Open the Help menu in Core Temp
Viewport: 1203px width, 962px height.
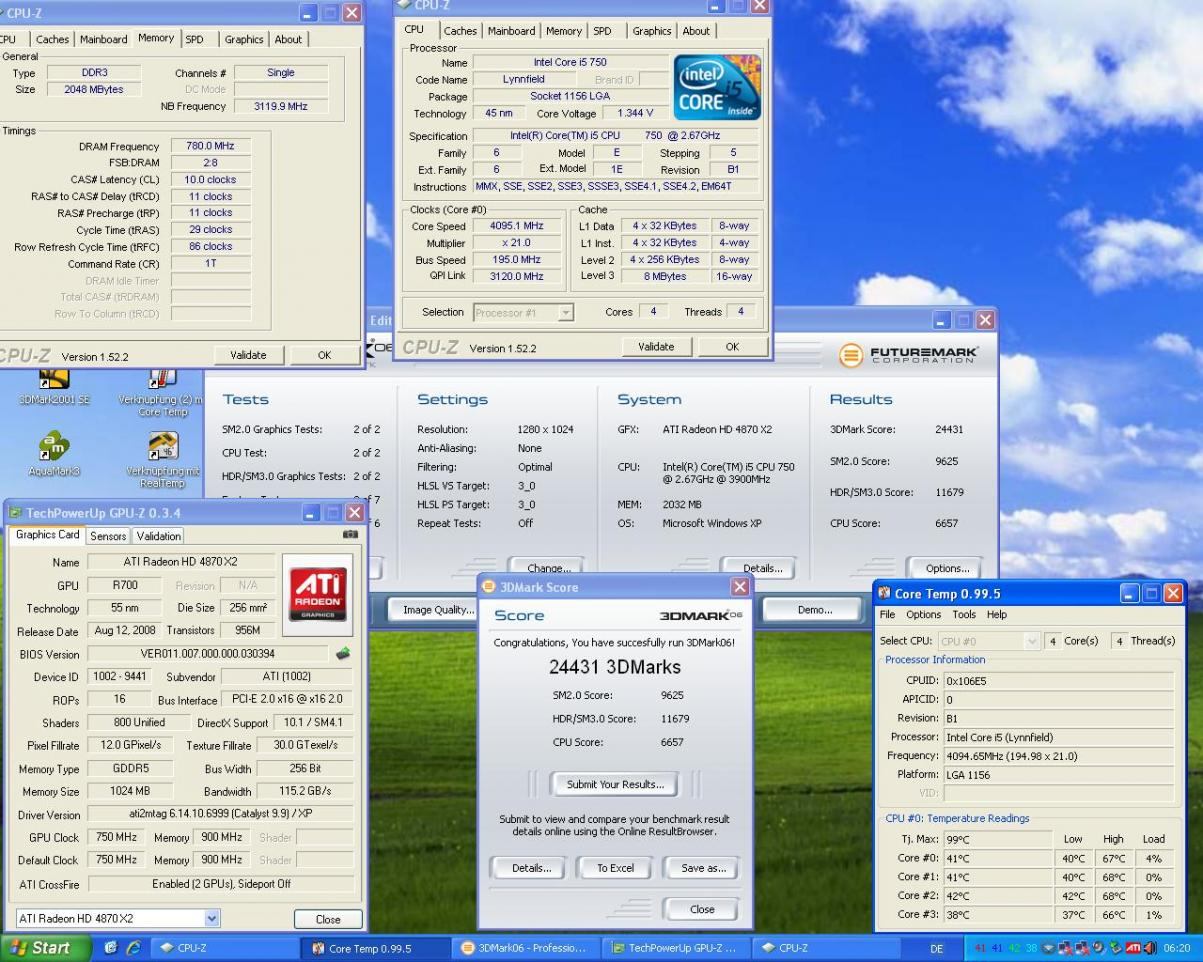pos(997,614)
